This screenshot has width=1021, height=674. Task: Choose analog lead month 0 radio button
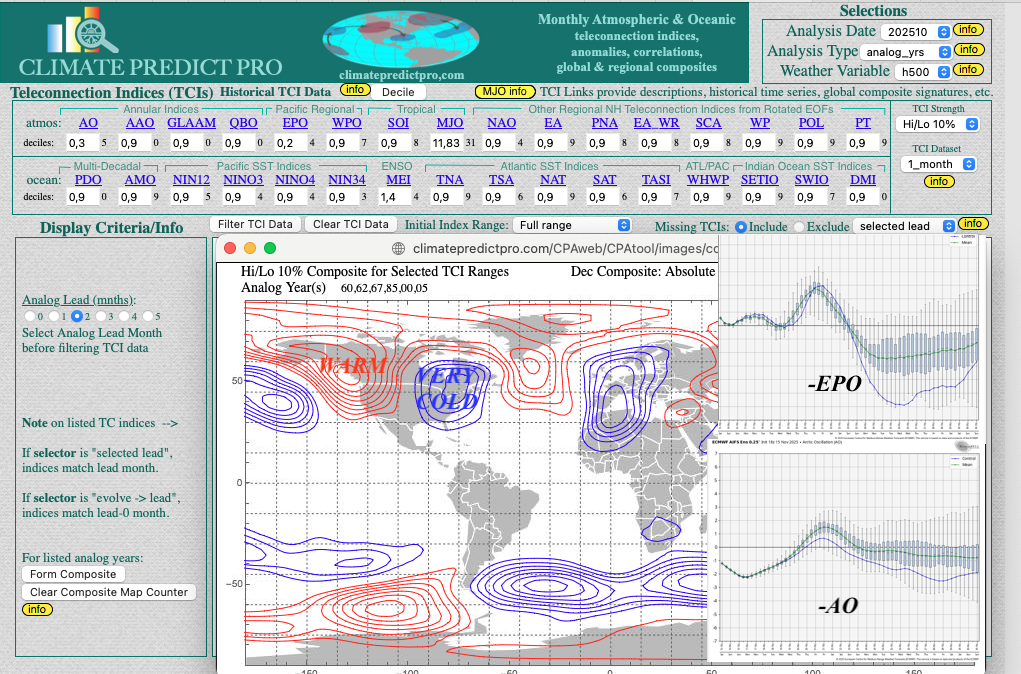[28, 316]
